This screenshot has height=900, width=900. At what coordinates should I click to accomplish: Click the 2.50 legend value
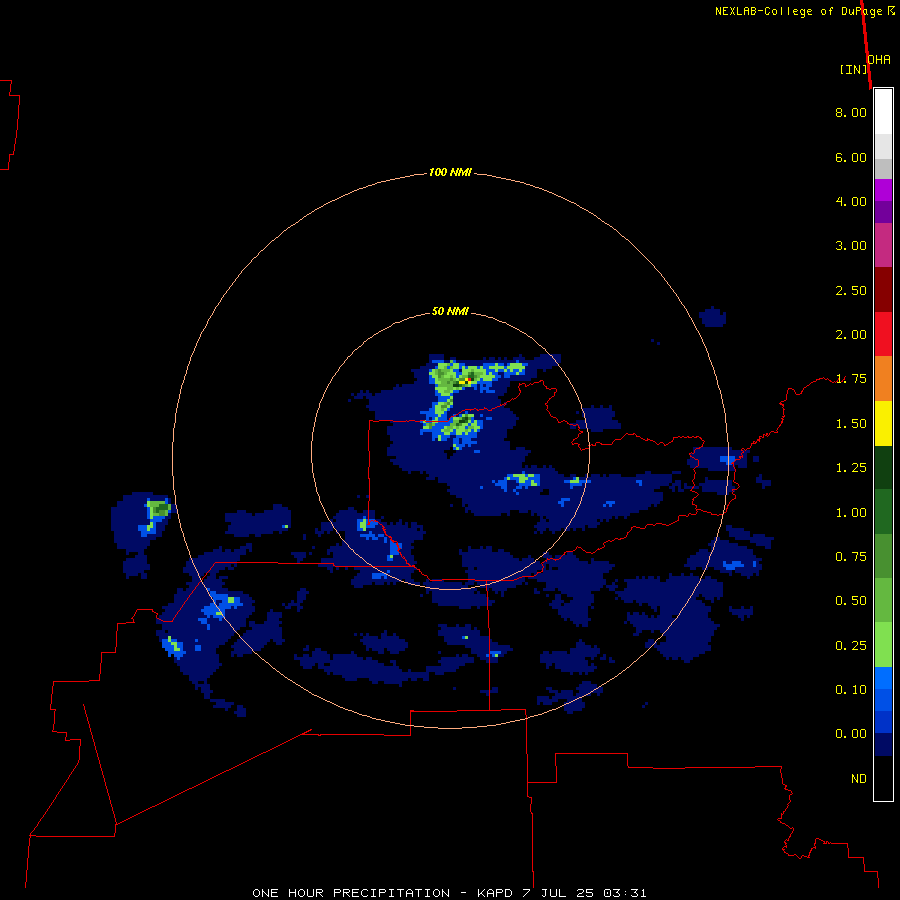851,290
